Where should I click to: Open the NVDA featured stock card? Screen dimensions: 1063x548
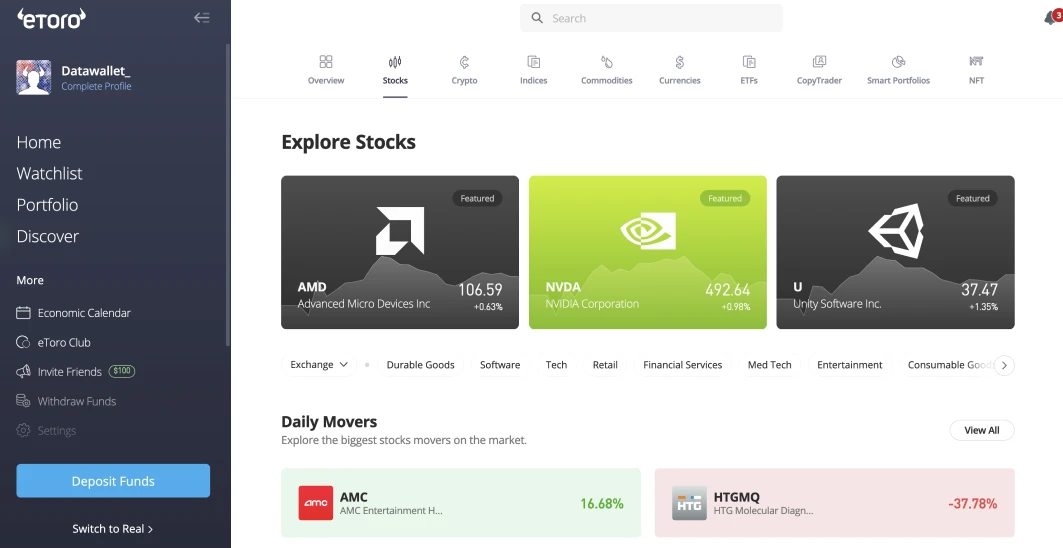pos(647,252)
